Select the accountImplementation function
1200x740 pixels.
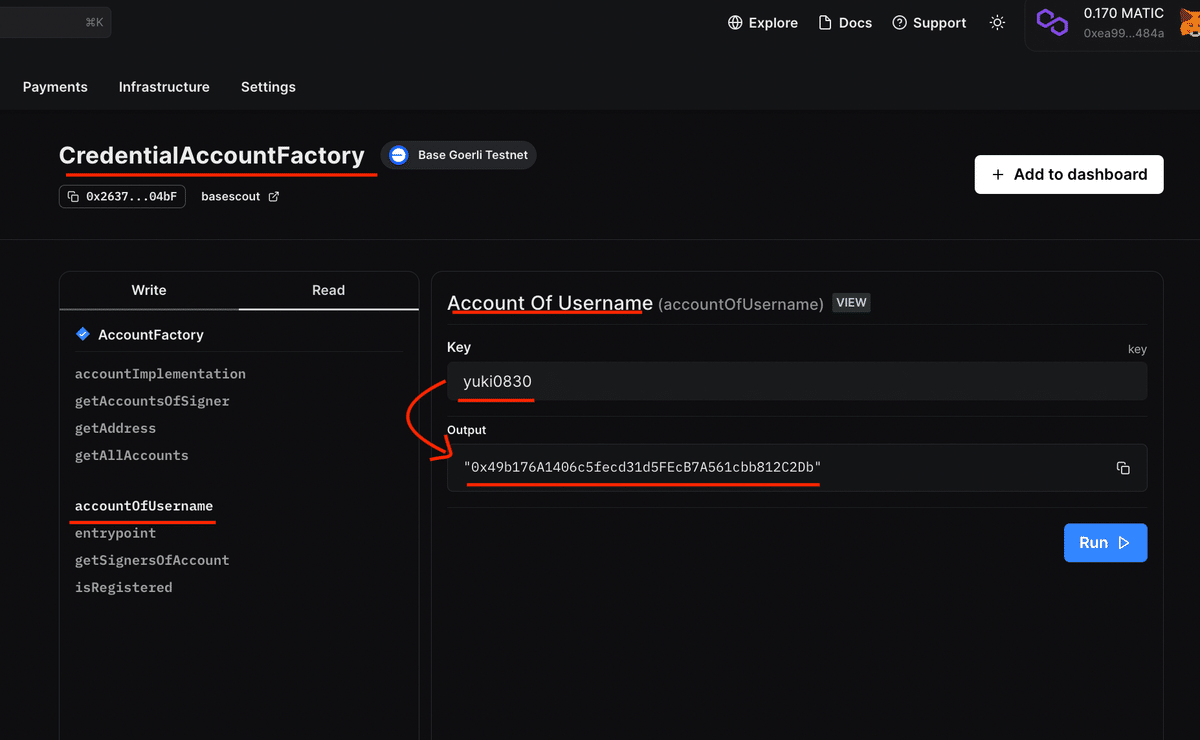[x=160, y=374]
